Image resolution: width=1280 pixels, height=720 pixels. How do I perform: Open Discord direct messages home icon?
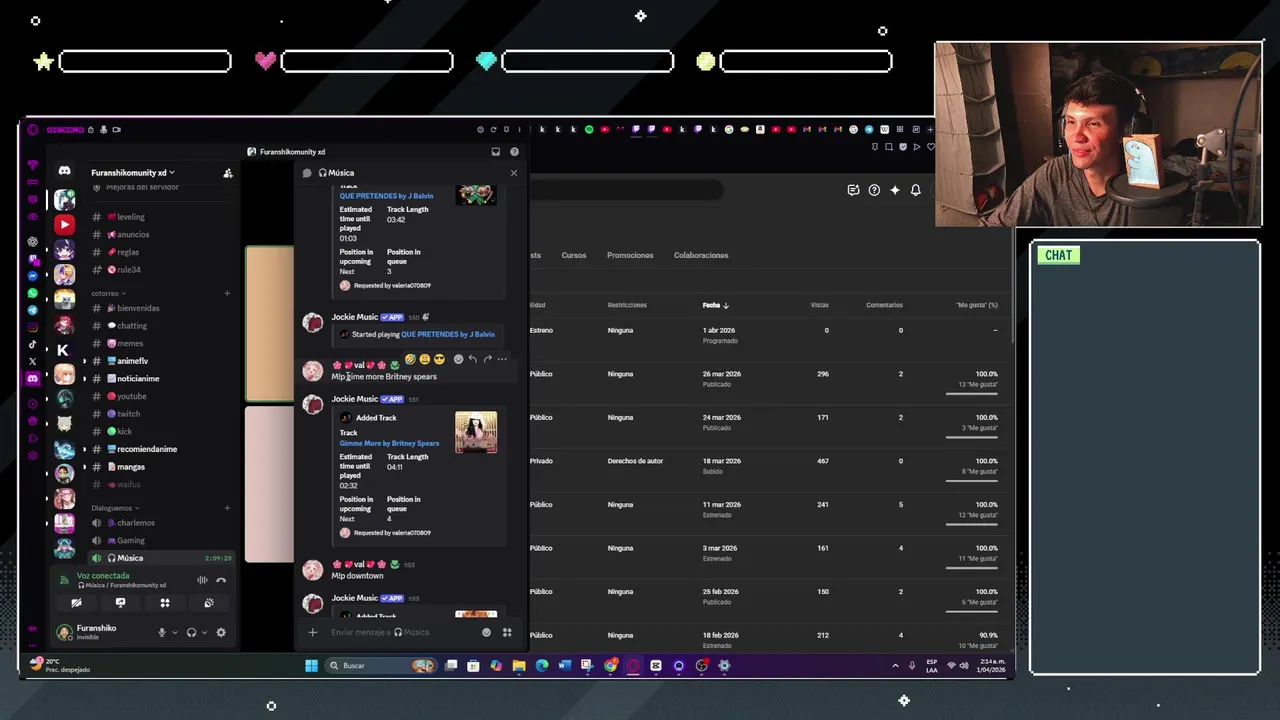(x=64, y=171)
